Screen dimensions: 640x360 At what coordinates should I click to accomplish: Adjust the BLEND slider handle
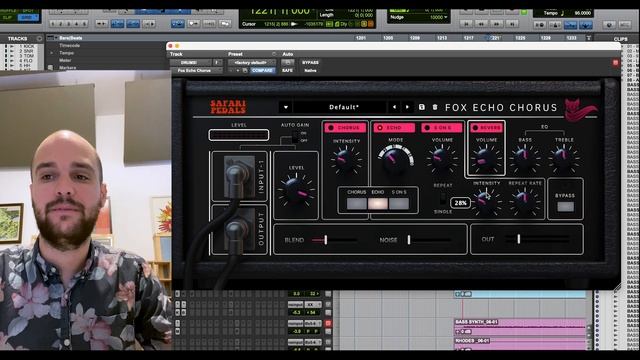point(325,240)
